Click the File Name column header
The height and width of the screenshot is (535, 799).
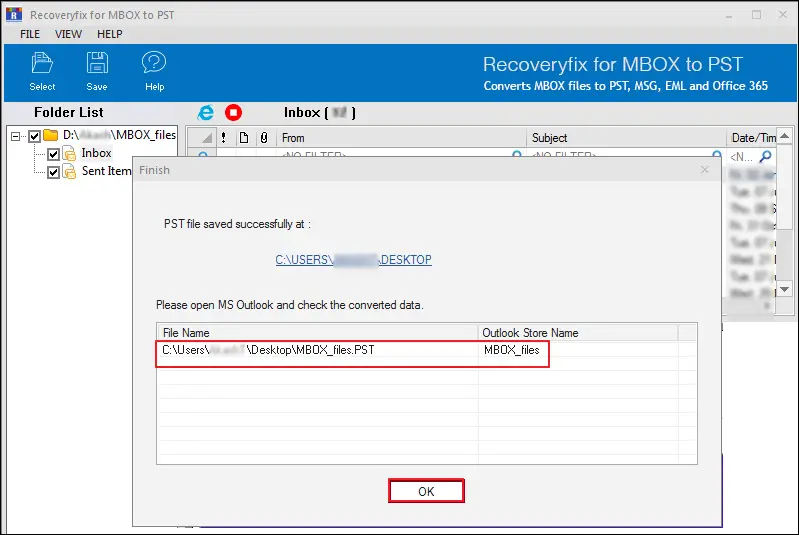pos(317,333)
